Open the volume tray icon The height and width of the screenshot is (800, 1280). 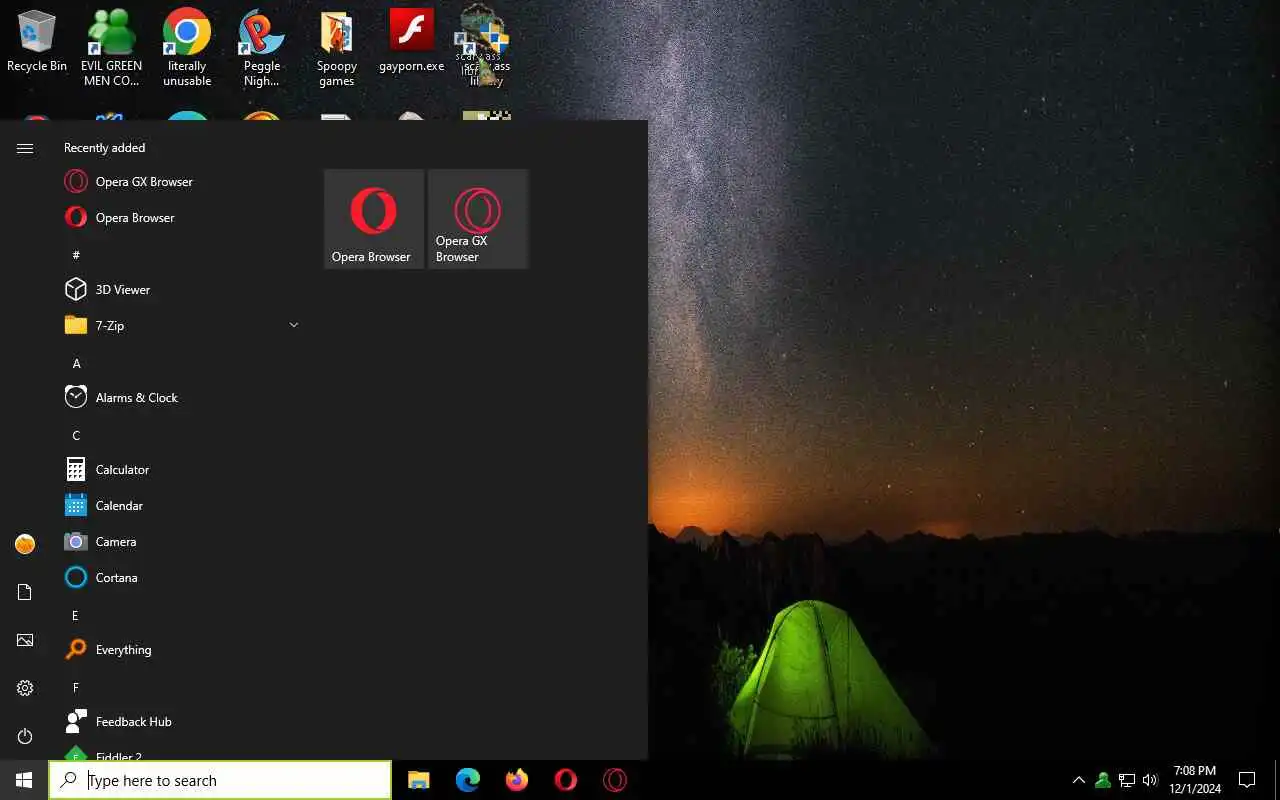tap(1150, 780)
